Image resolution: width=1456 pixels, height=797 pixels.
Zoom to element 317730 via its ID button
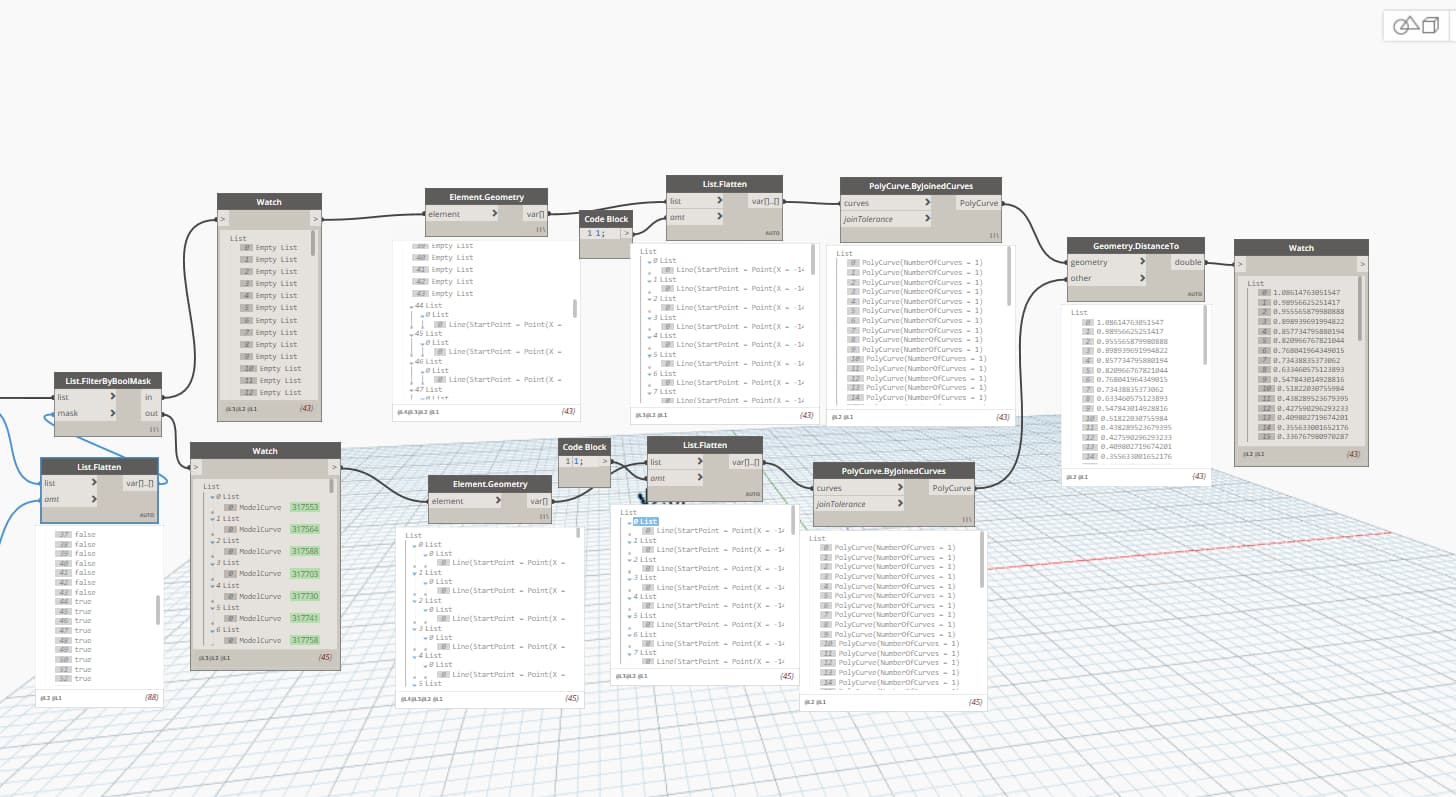[x=305, y=596]
